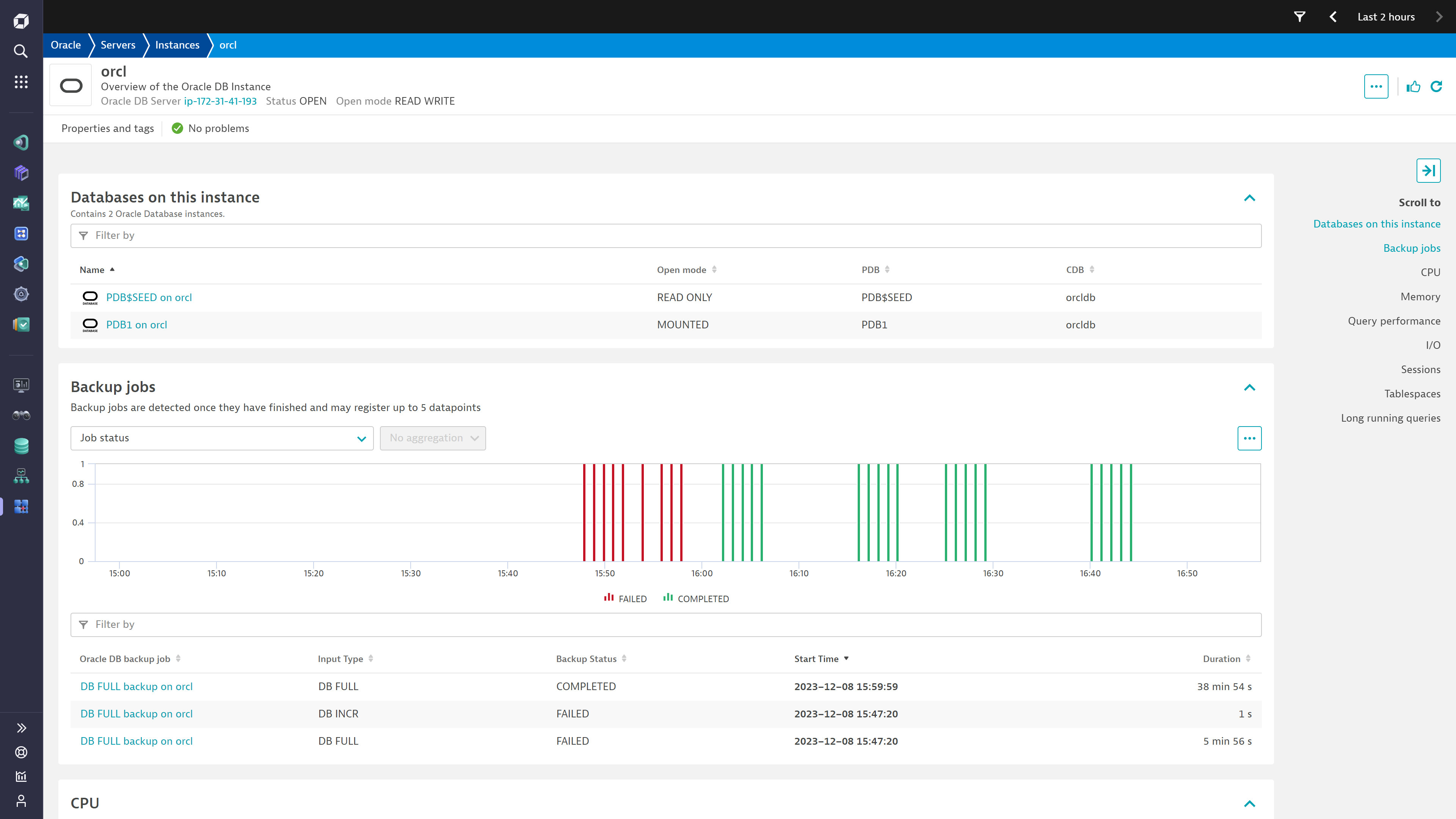Jump to Long running queries in Scroll to list
Image resolution: width=1456 pixels, height=819 pixels.
pos(1390,418)
